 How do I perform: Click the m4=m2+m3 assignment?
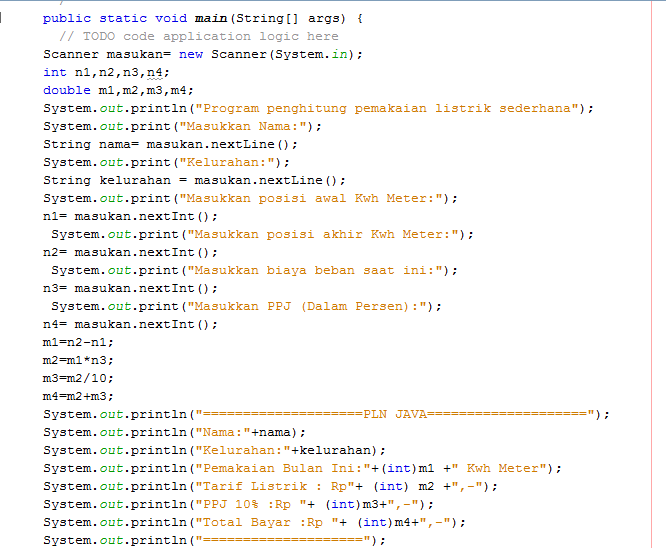(78, 396)
